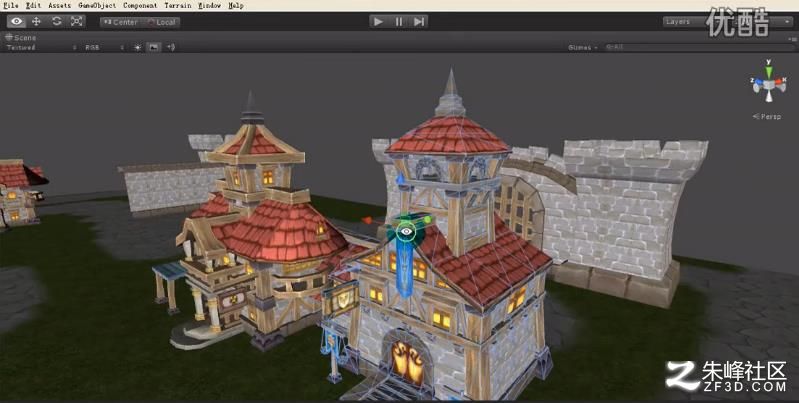
Task: Click the Step frame button
Action: [x=419, y=22]
